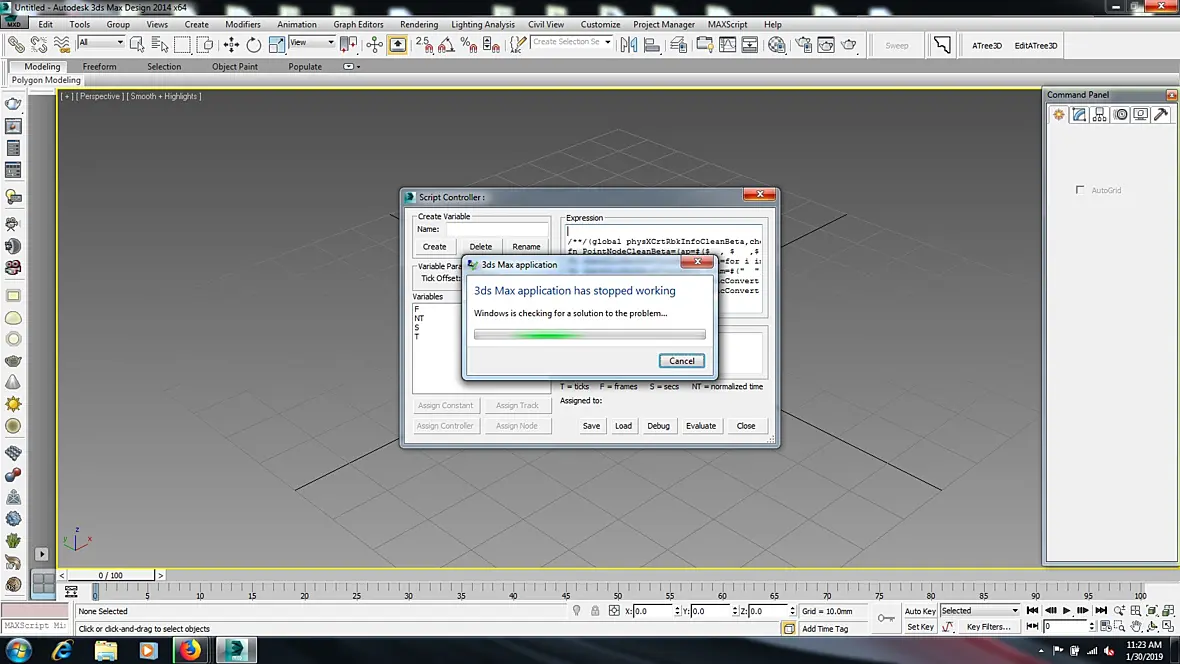Click Use Pivot Point Center icon
Image resolution: width=1180 pixels, height=664 pixels.
pyautogui.click(x=348, y=45)
